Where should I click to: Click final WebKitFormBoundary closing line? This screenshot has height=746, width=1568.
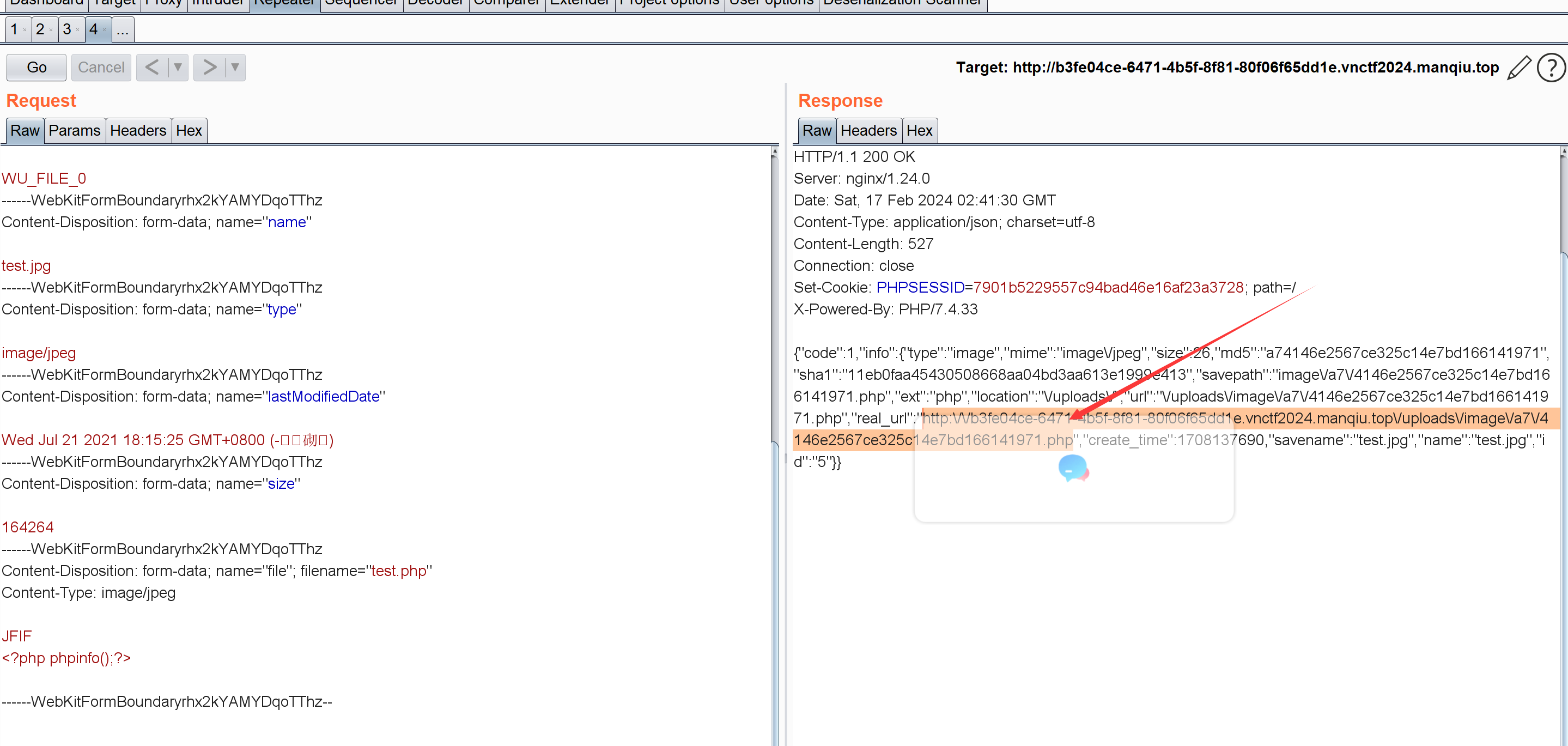tap(167, 701)
